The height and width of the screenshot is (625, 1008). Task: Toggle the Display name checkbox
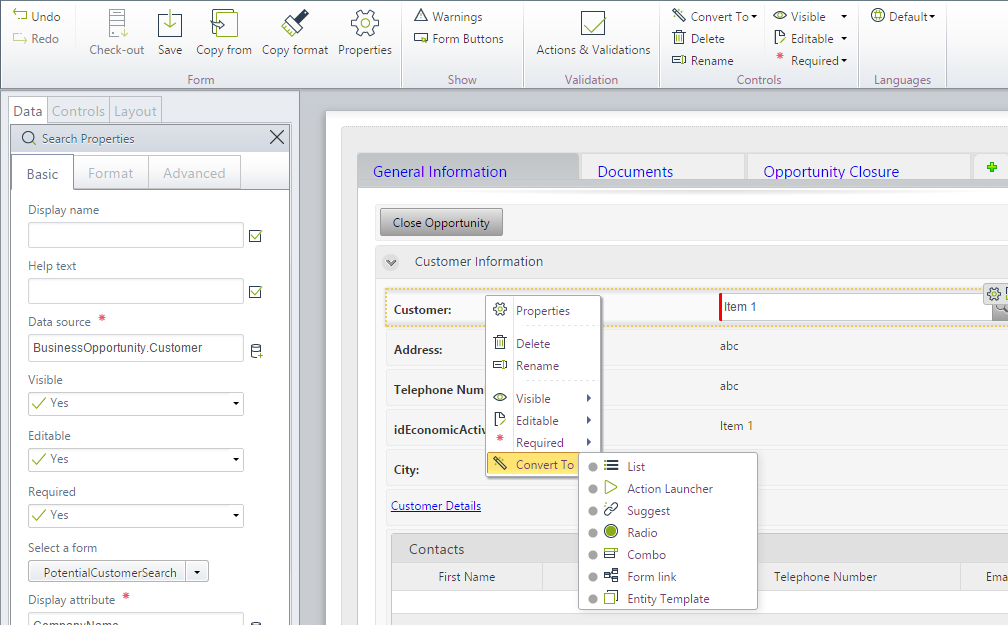point(255,236)
